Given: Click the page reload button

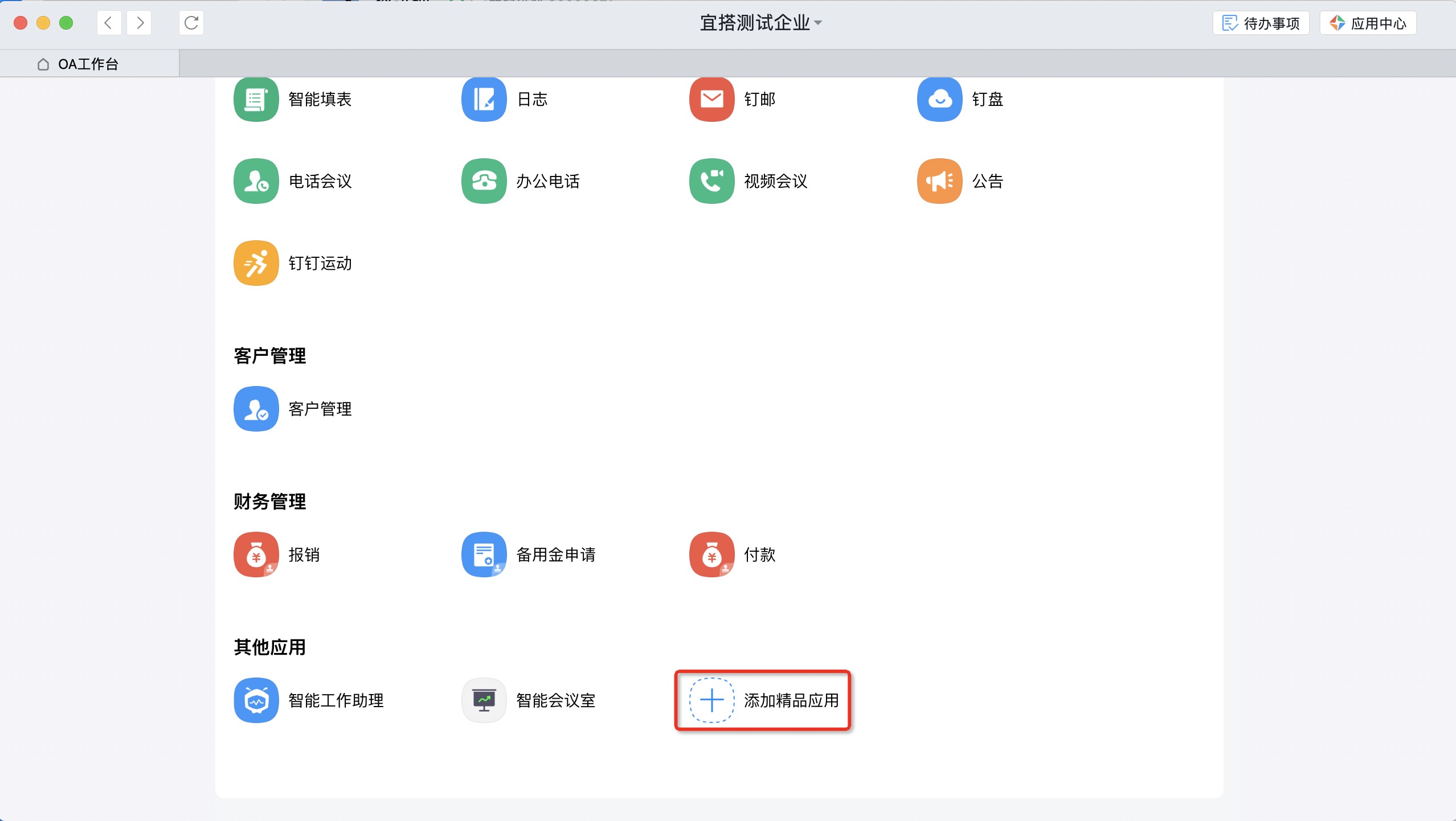Looking at the screenshot, I should pyautogui.click(x=191, y=23).
